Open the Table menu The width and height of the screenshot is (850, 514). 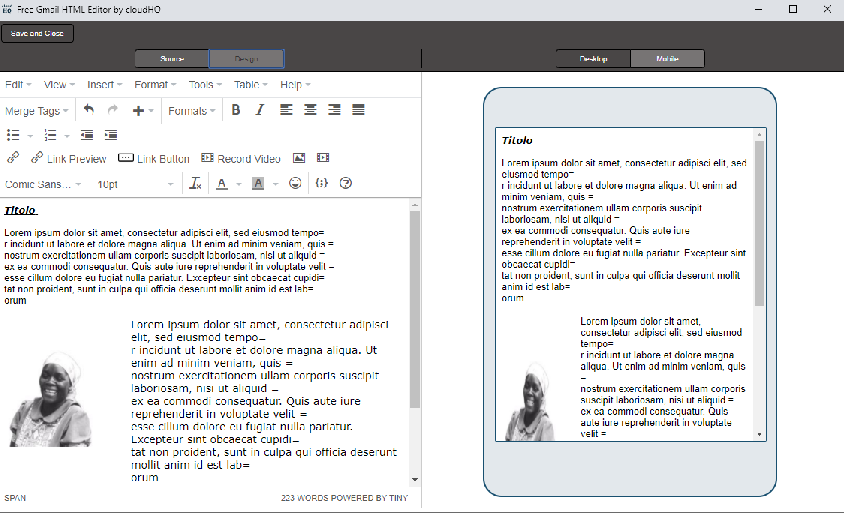click(250, 85)
